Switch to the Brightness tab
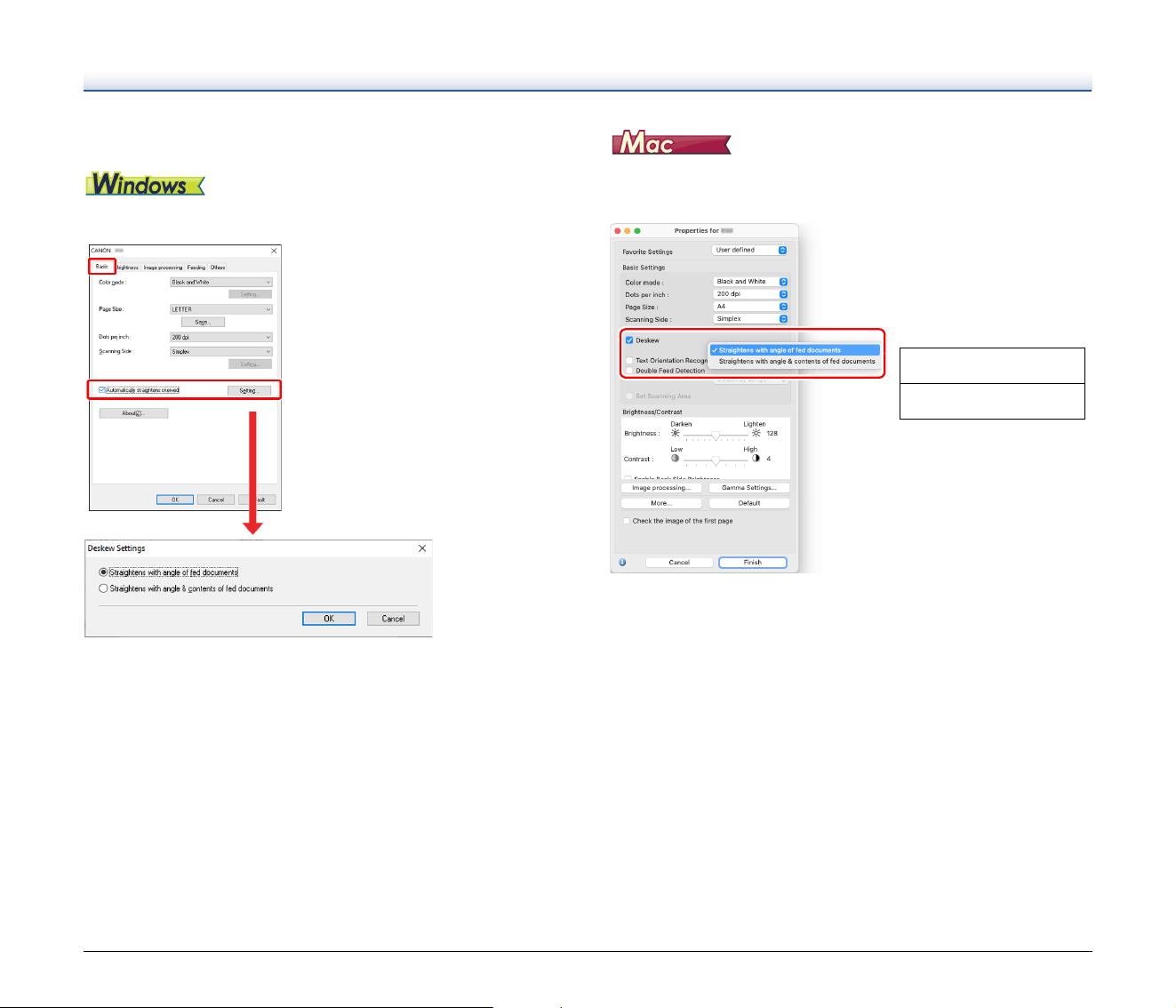Image resolution: width=1176 pixels, height=1008 pixels. (x=127, y=268)
